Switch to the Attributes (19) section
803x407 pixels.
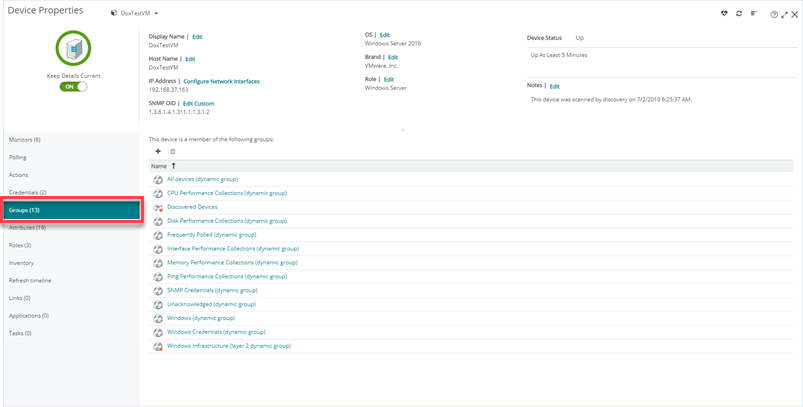[27, 228]
